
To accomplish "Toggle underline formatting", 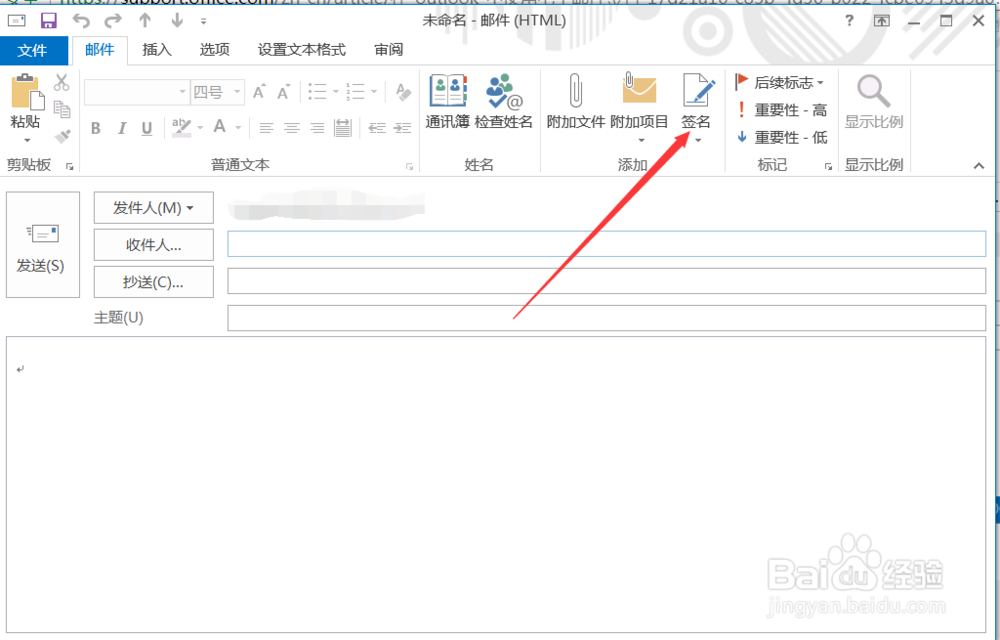I will (x=147, y=128).
